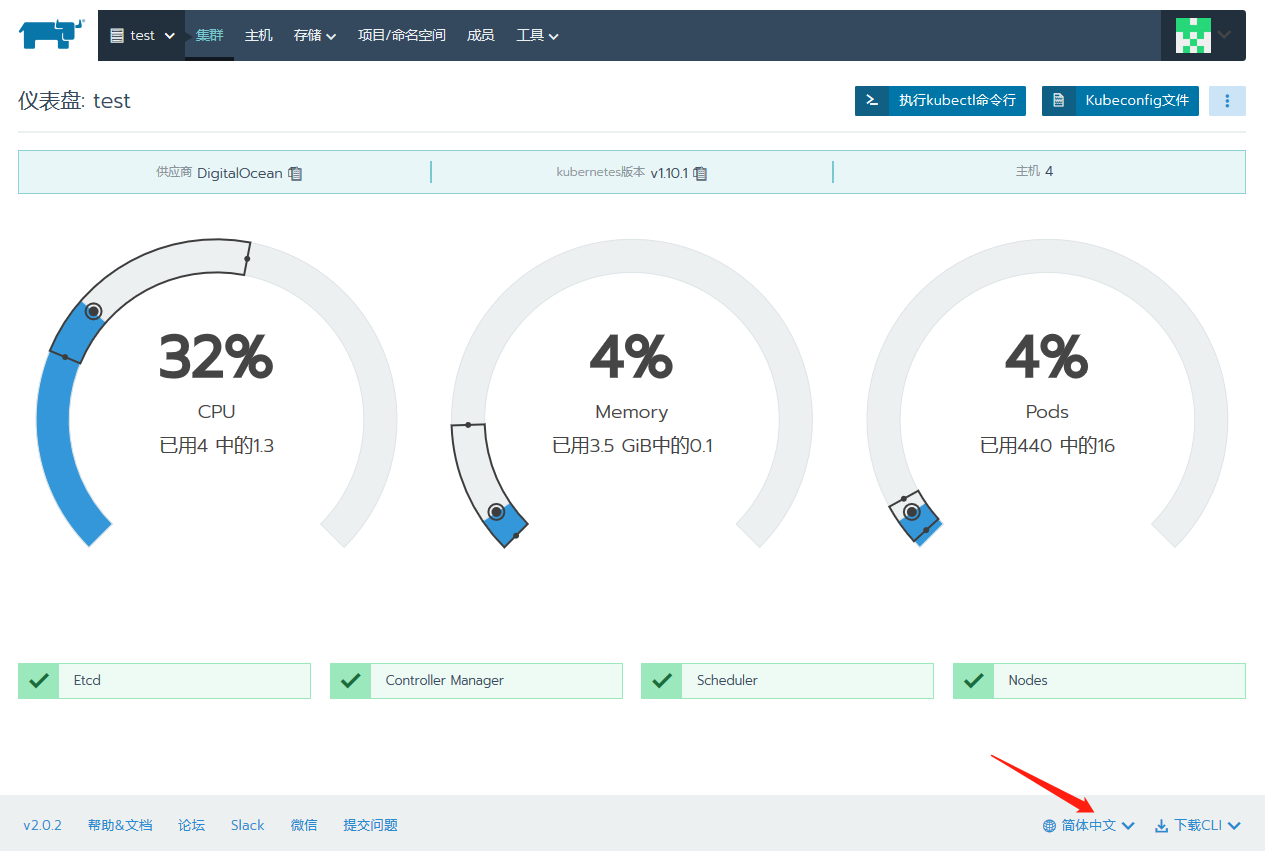Open the 简体中文 language selector

tap(1088, 825)
